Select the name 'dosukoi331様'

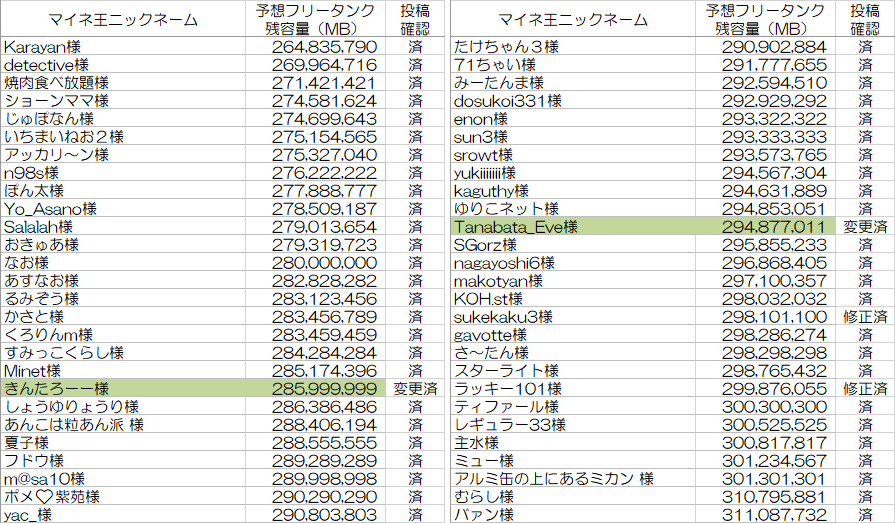[x=508, y=101]
